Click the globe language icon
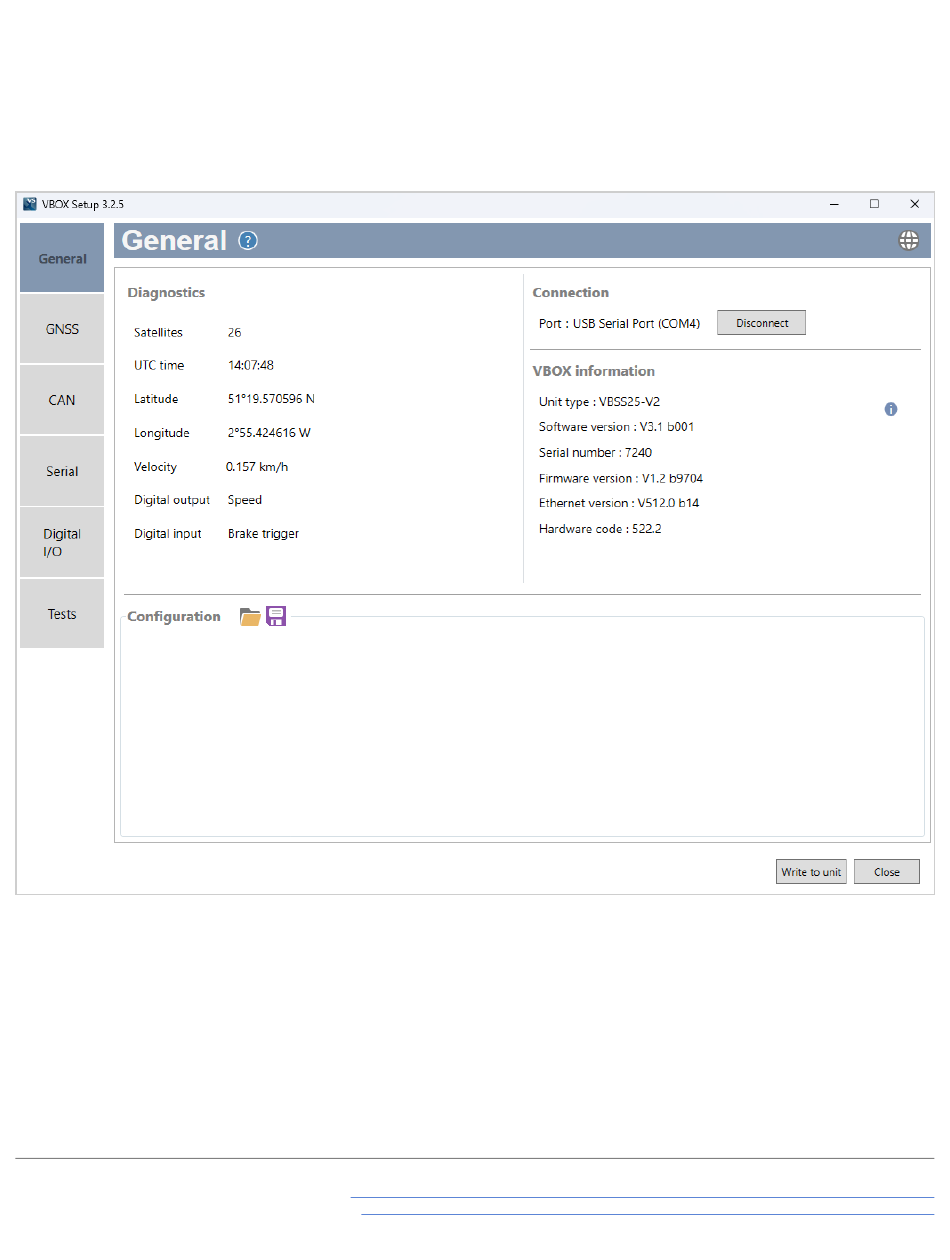The image size is (950, 1260). [x=908, y=240]
